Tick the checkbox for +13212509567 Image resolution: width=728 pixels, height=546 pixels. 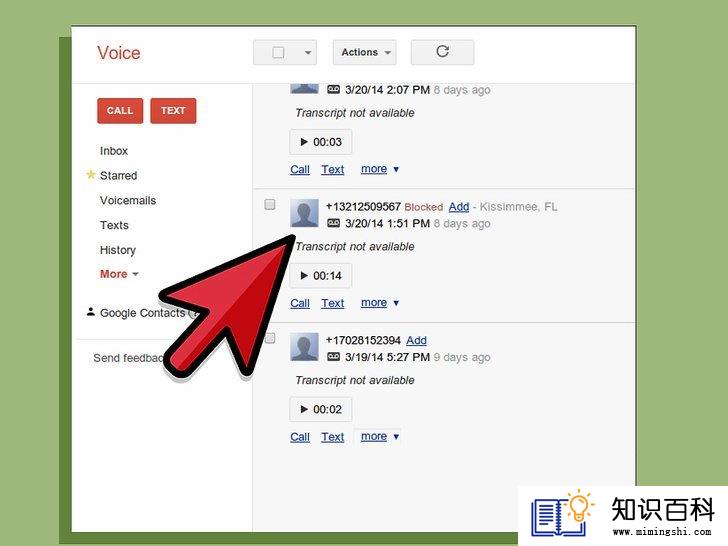click(270, 205)
